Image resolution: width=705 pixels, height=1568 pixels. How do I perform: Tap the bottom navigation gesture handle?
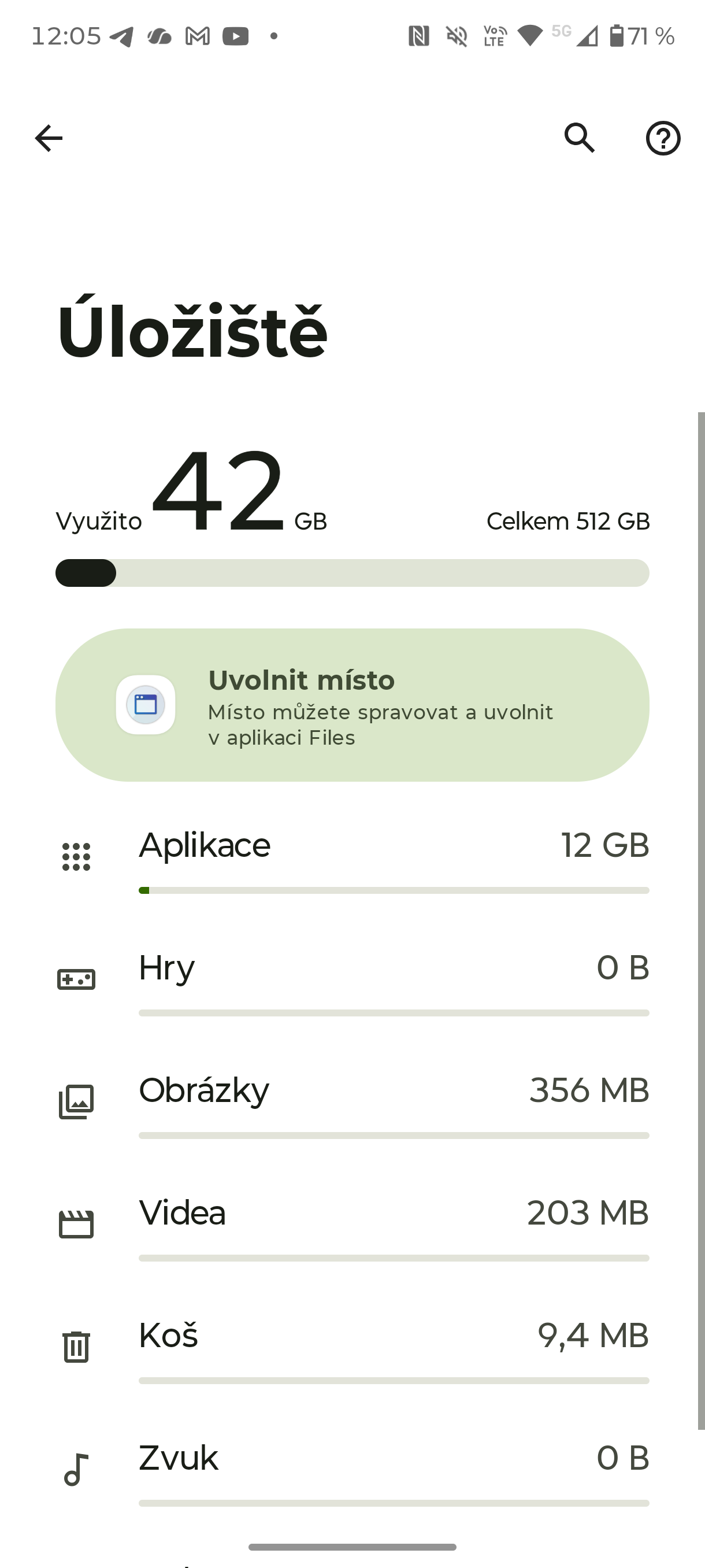point(352,1547)
